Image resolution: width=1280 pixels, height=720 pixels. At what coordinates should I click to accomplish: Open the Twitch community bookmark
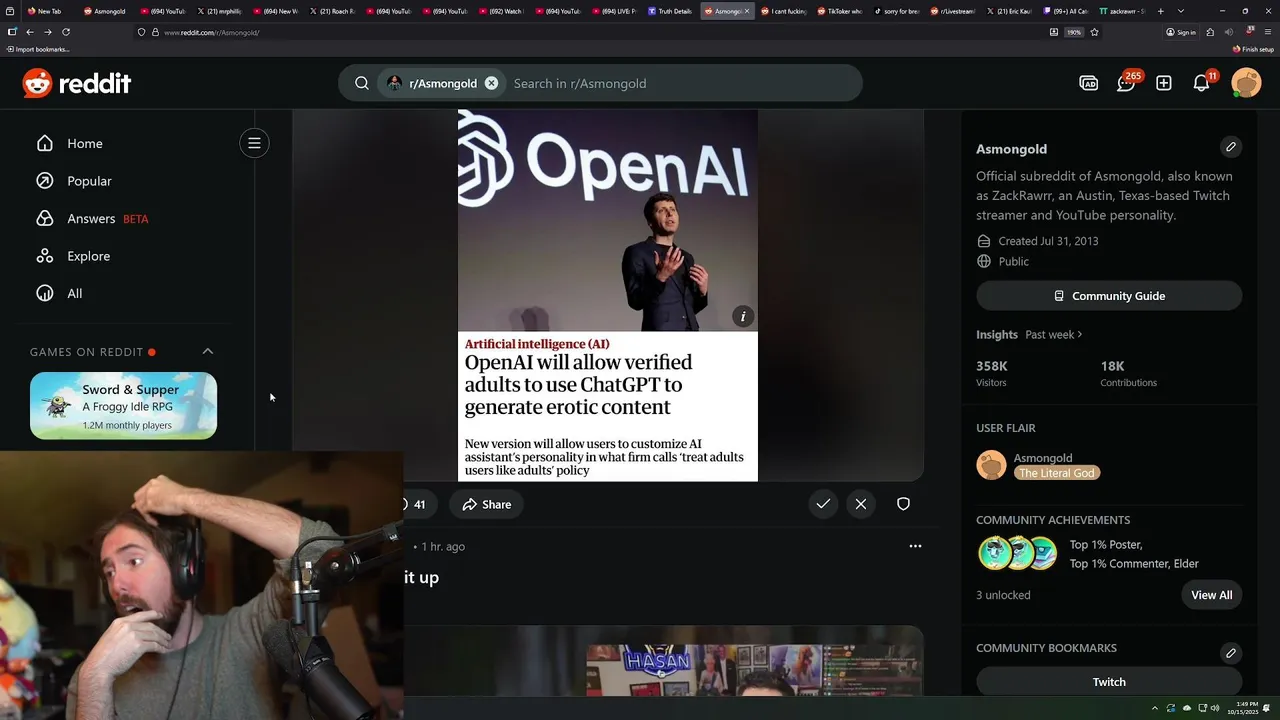click(1109, 682)
